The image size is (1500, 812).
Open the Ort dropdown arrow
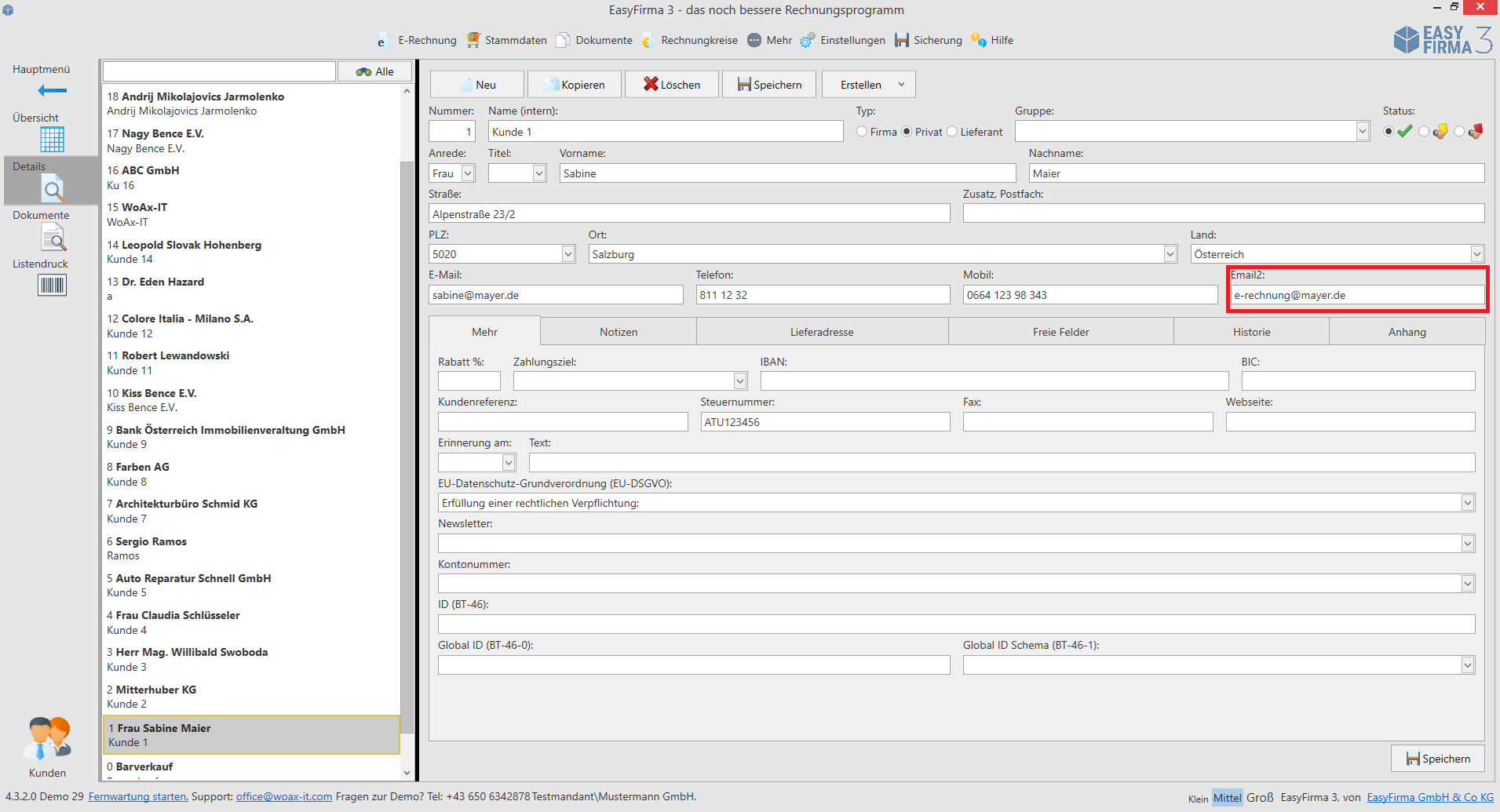(1170, 254)
